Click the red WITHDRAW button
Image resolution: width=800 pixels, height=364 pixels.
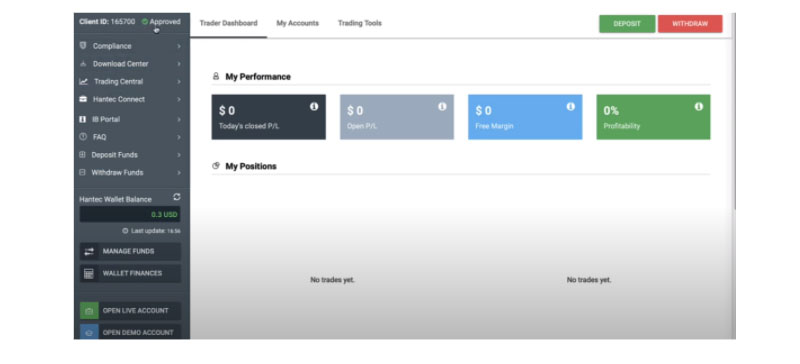click(x=690, y=23)
